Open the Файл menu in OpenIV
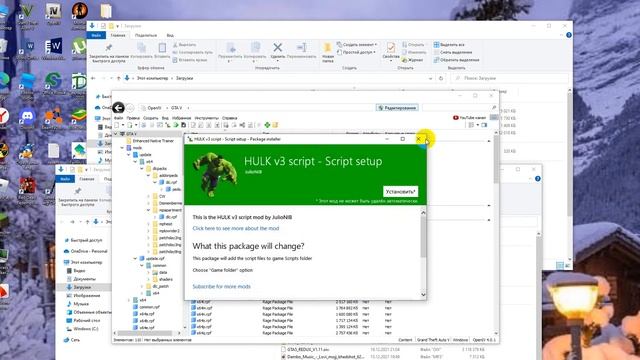The image size is (640, 360). click(x=118, y=118)
